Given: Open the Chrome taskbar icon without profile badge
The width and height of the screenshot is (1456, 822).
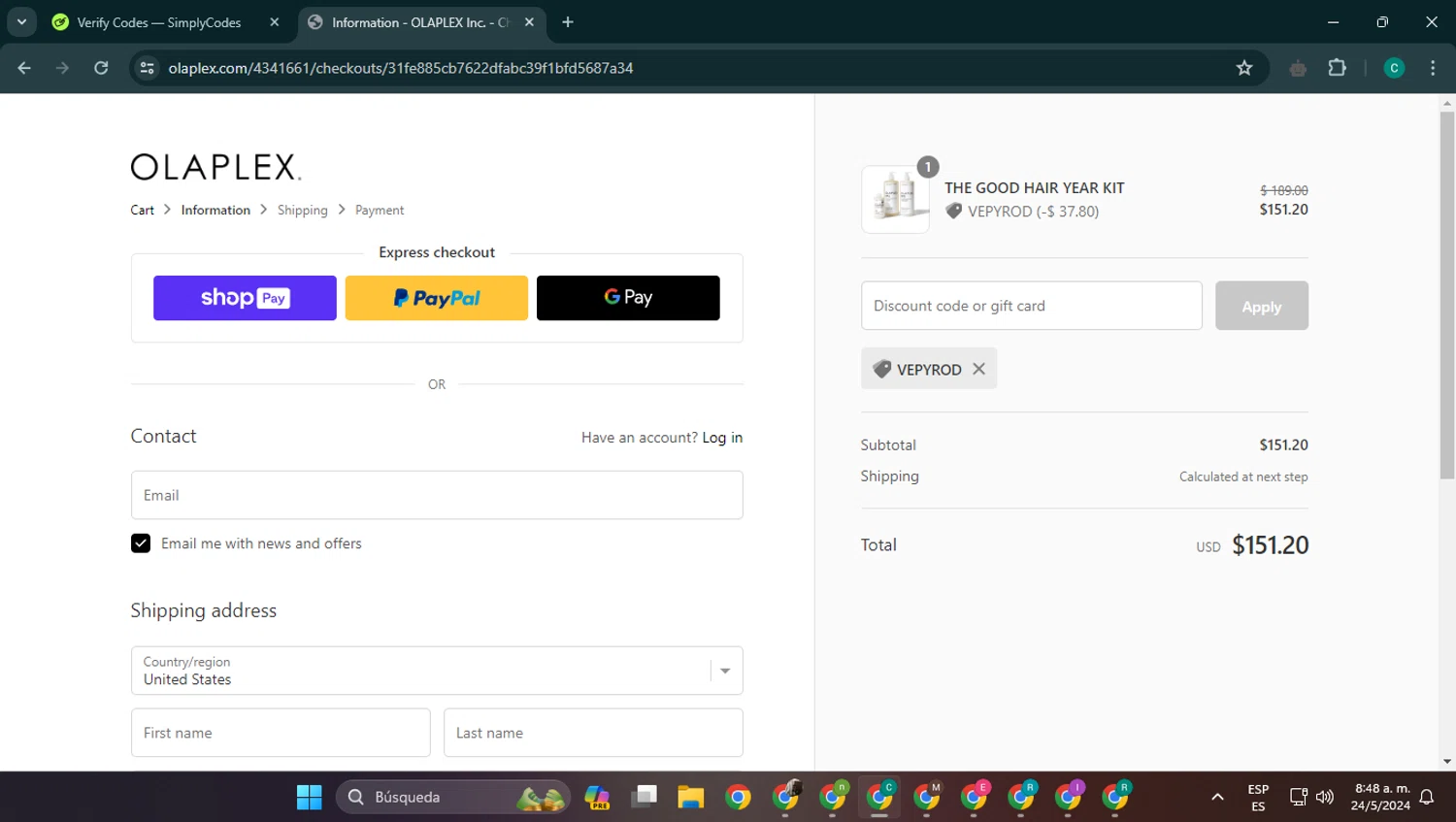Looking at the screenshot, I should click(x=738, y=797).
